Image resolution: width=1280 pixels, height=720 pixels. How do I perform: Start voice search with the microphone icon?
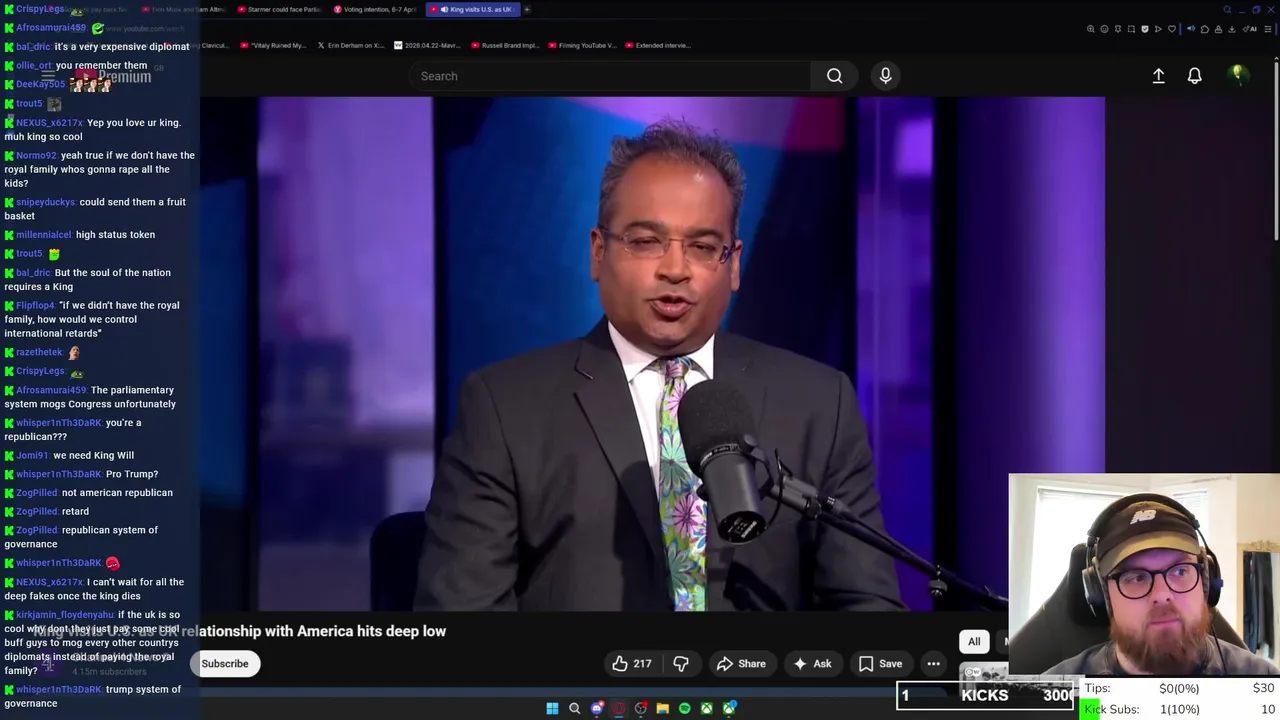[885, 76]
